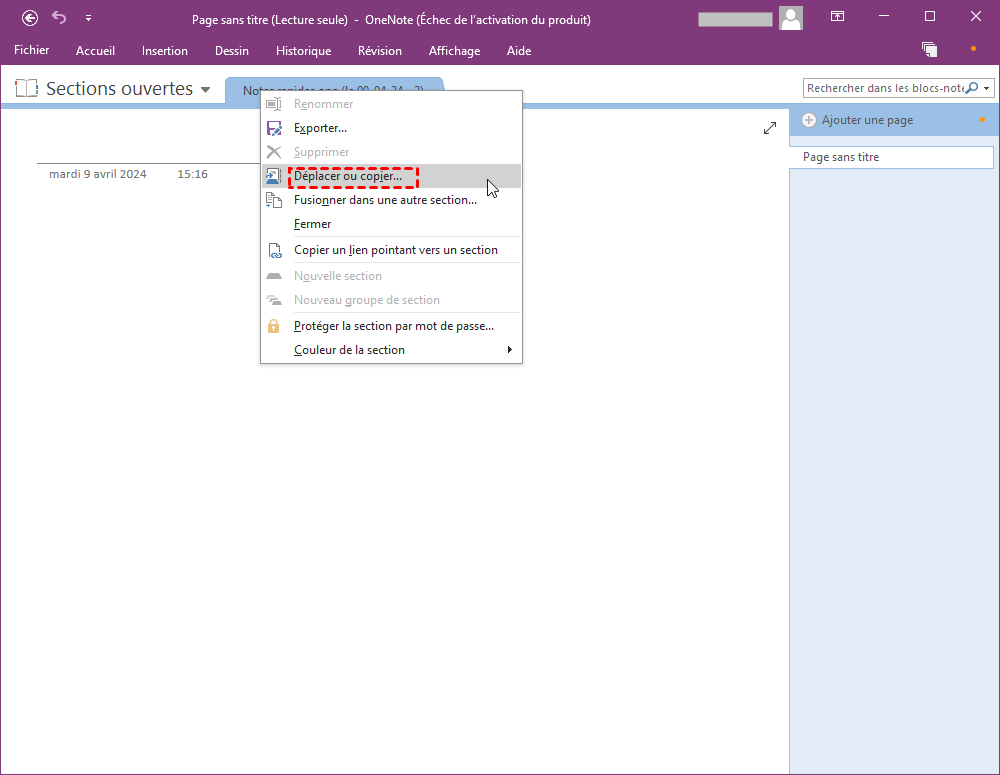
Task: Expand page to full view arrow icon
Action: pyautogui.click(x=769, y=128)
